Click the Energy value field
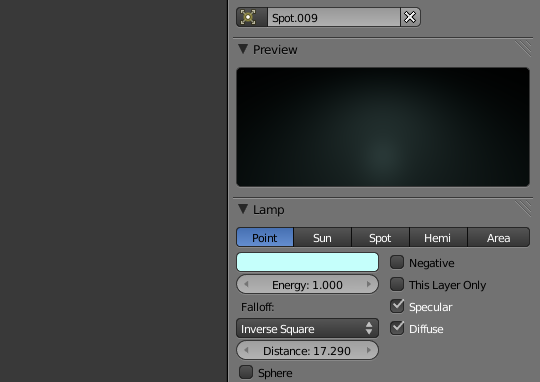 coord(307,285)
